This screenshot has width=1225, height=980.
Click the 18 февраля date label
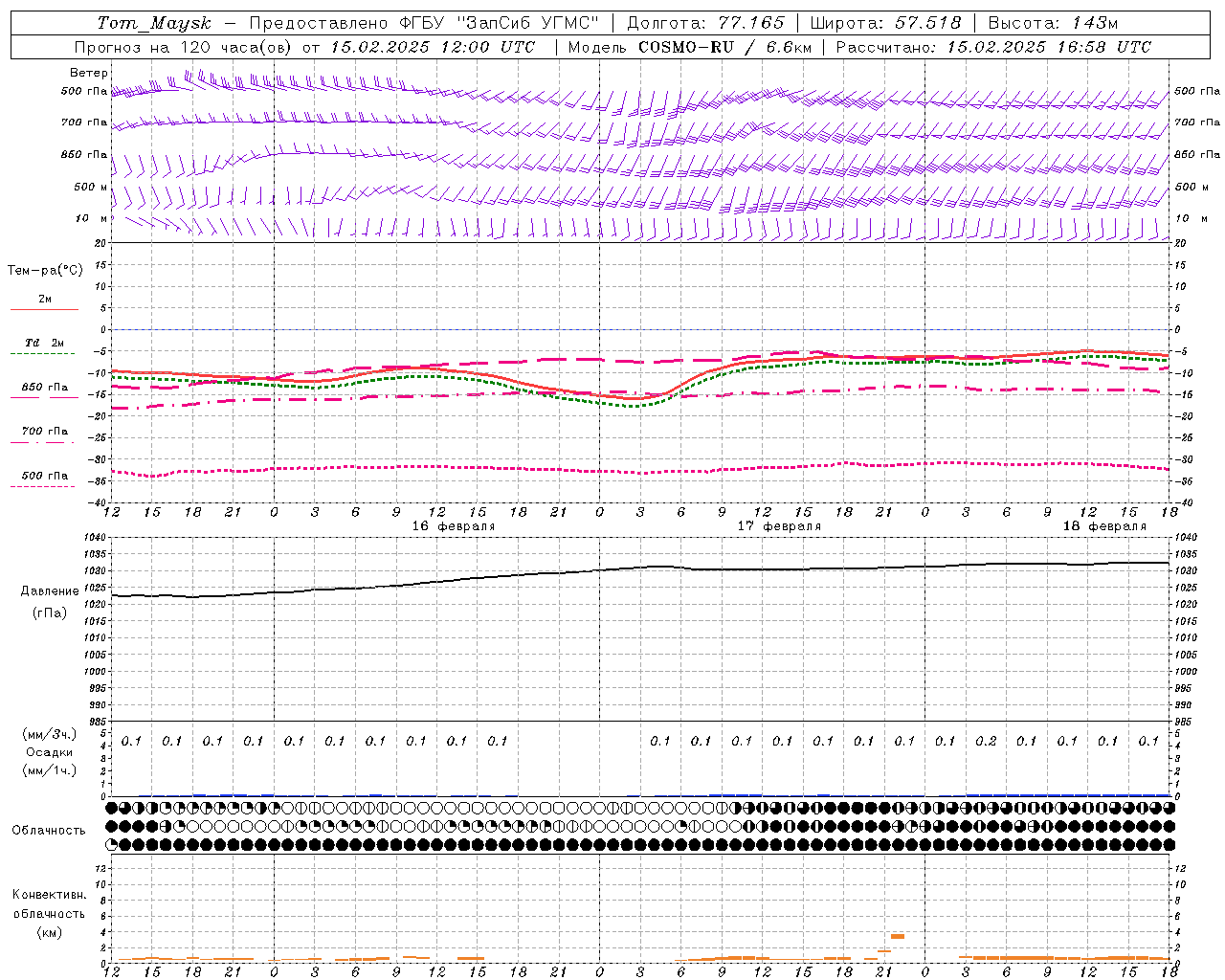pos(1104,526)
